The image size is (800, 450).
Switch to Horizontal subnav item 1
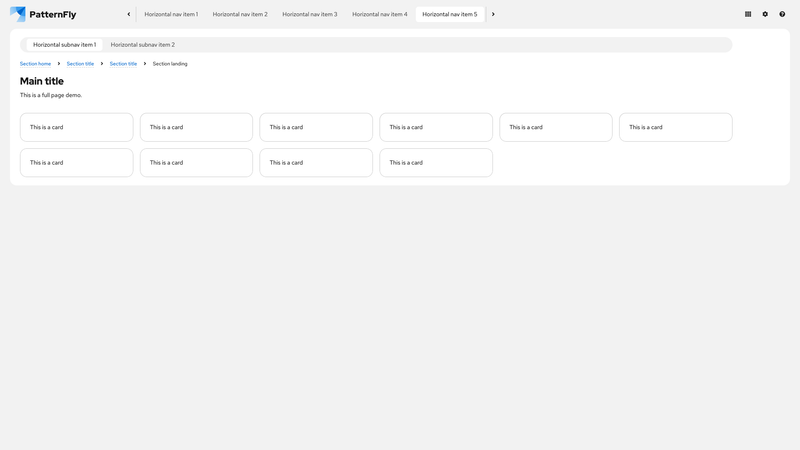[64, 44]
